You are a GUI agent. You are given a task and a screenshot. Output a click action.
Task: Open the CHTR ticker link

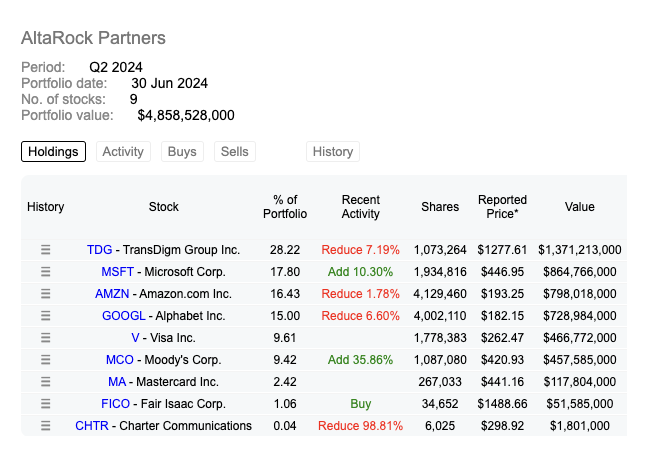(x=92, y=426)
